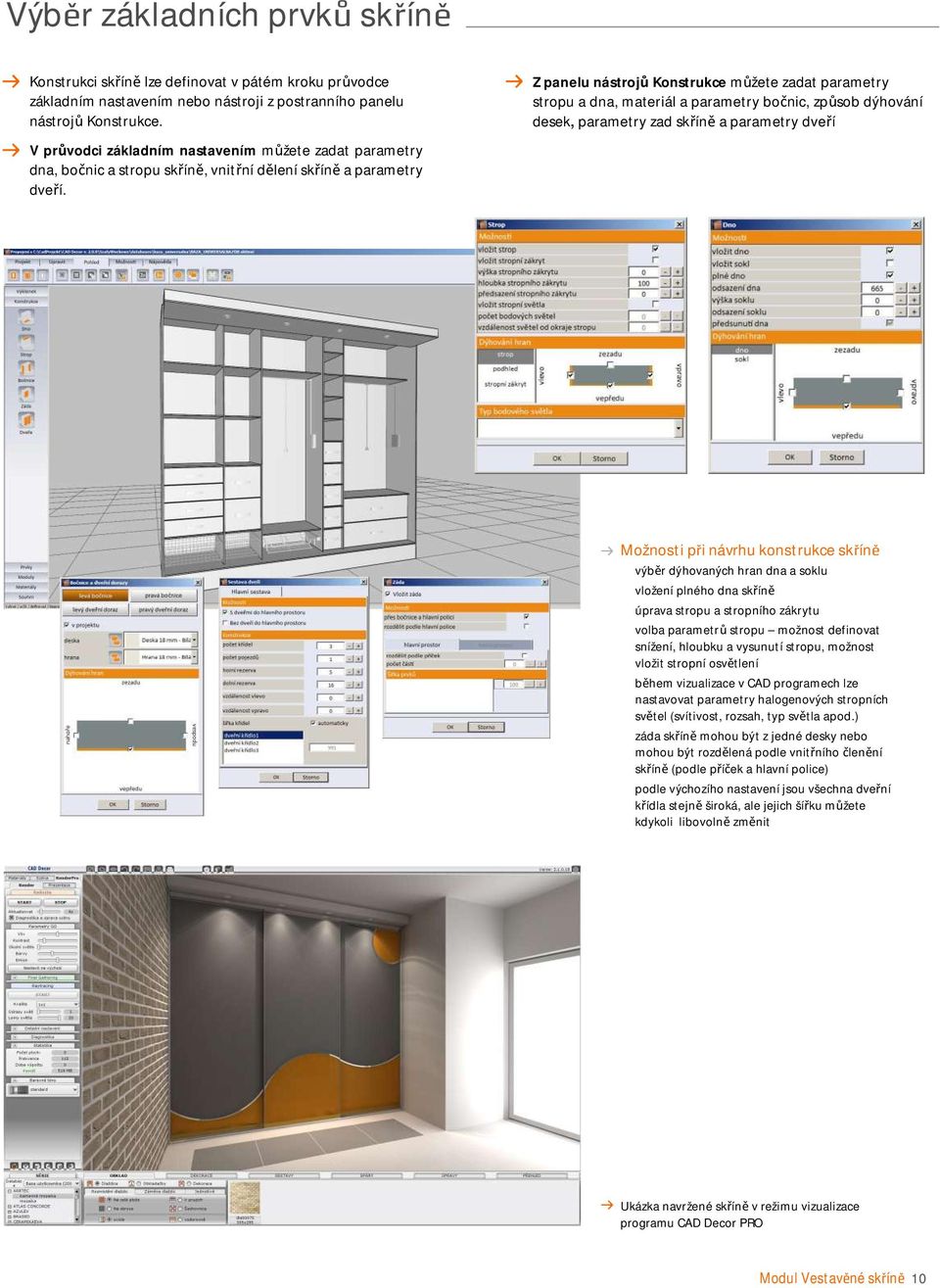Open Kvalita dropdown in Raytracing panel

click(57, 1004)
